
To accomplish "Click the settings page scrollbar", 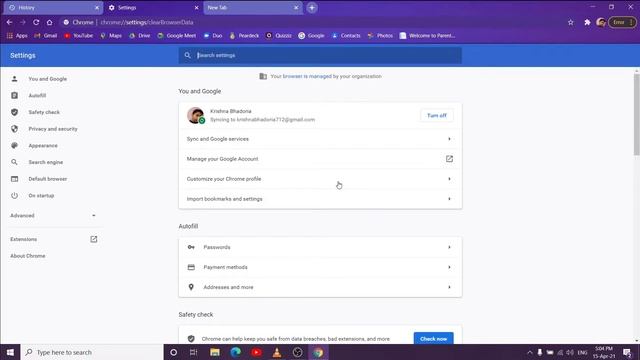I will pyautogui.click(x=636, y=114).
